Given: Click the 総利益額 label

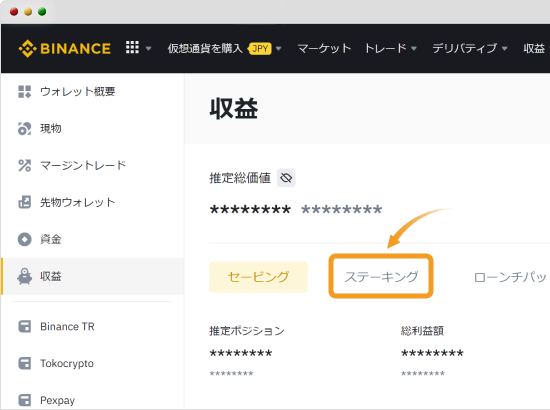Looking at the screenshot, I should [x=422, y=330].
